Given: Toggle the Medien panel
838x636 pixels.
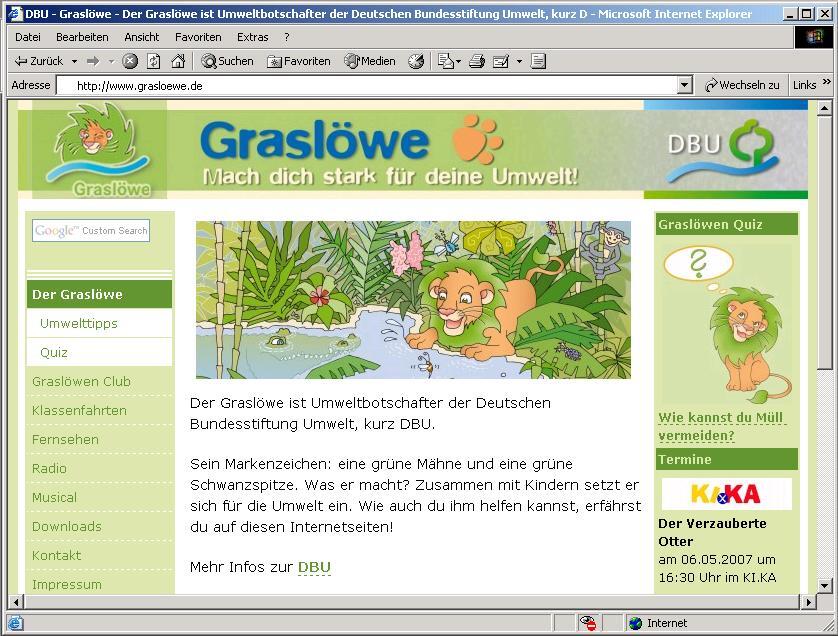Looking at the screenshot, I should coord(370,60).
